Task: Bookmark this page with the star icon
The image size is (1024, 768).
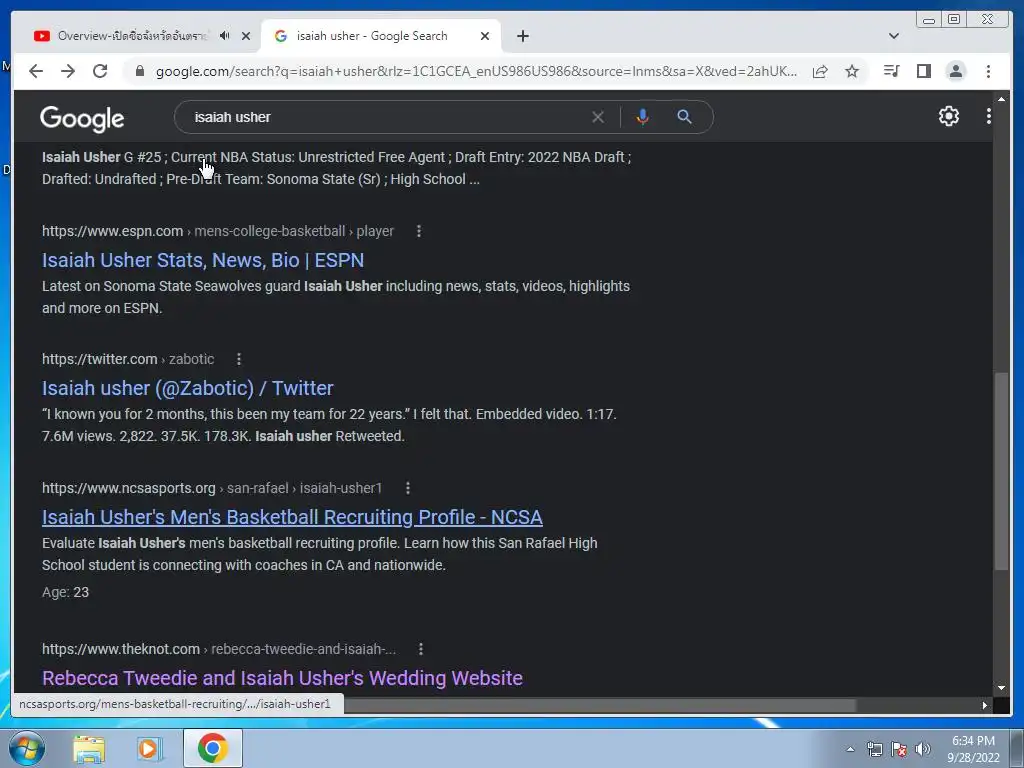Action: [852, 71]
